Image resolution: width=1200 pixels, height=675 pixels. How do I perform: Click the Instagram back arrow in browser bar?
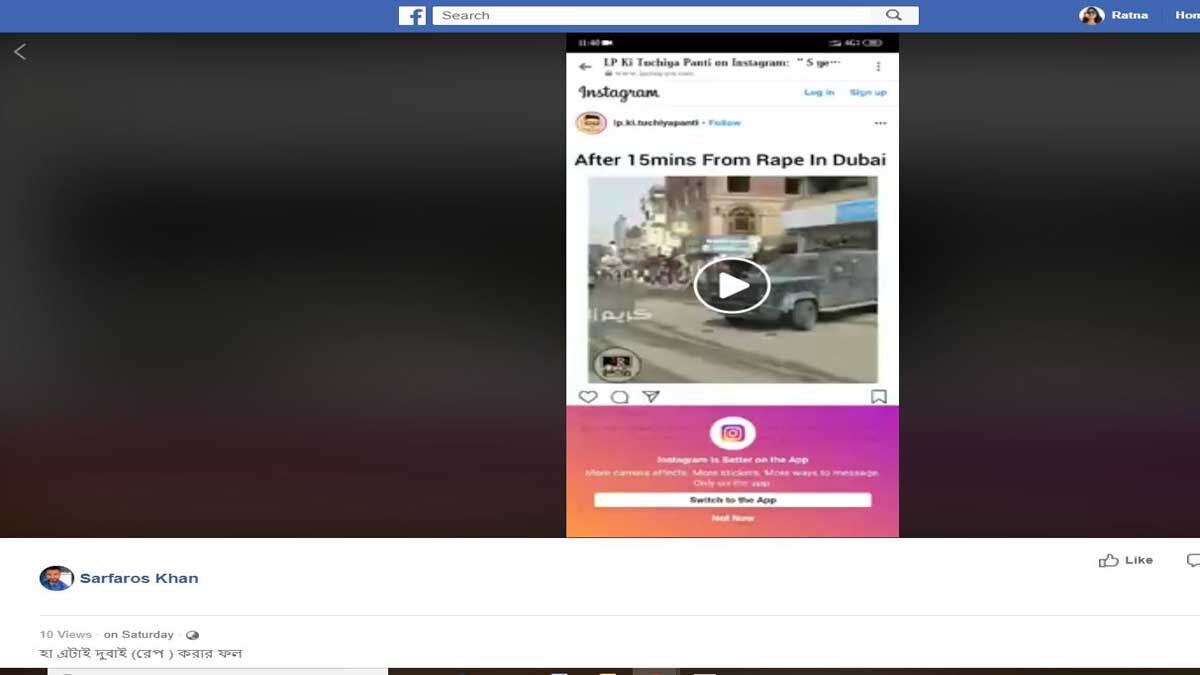[x=585, y=67]
